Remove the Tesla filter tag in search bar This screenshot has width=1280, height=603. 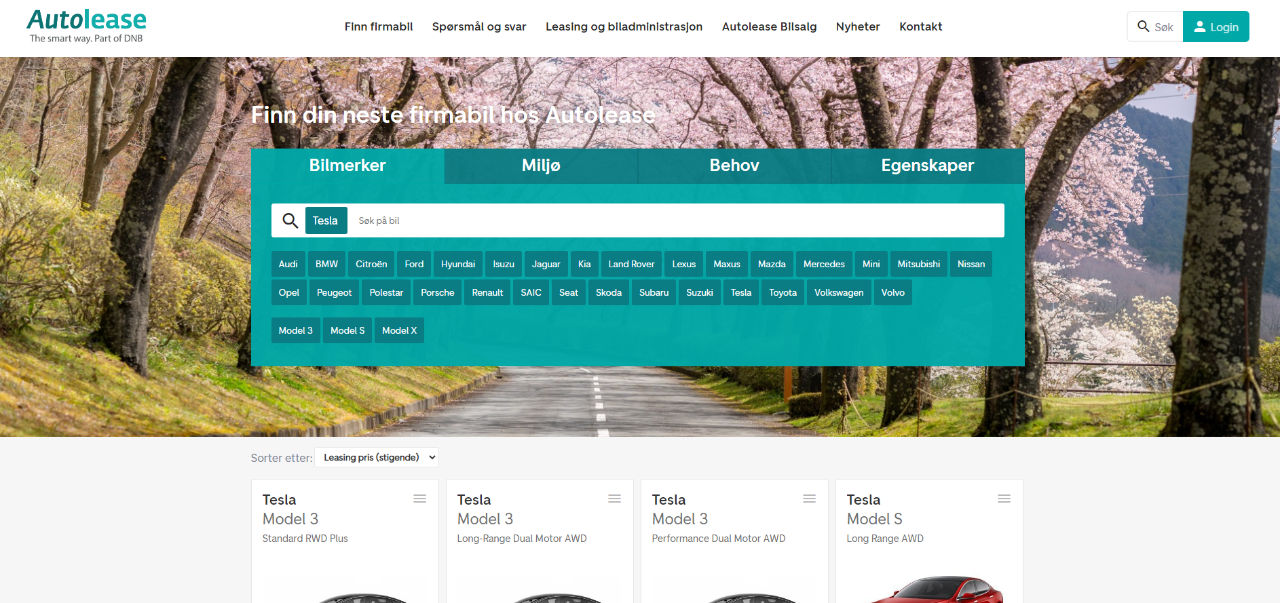click(x=326, y=221)
